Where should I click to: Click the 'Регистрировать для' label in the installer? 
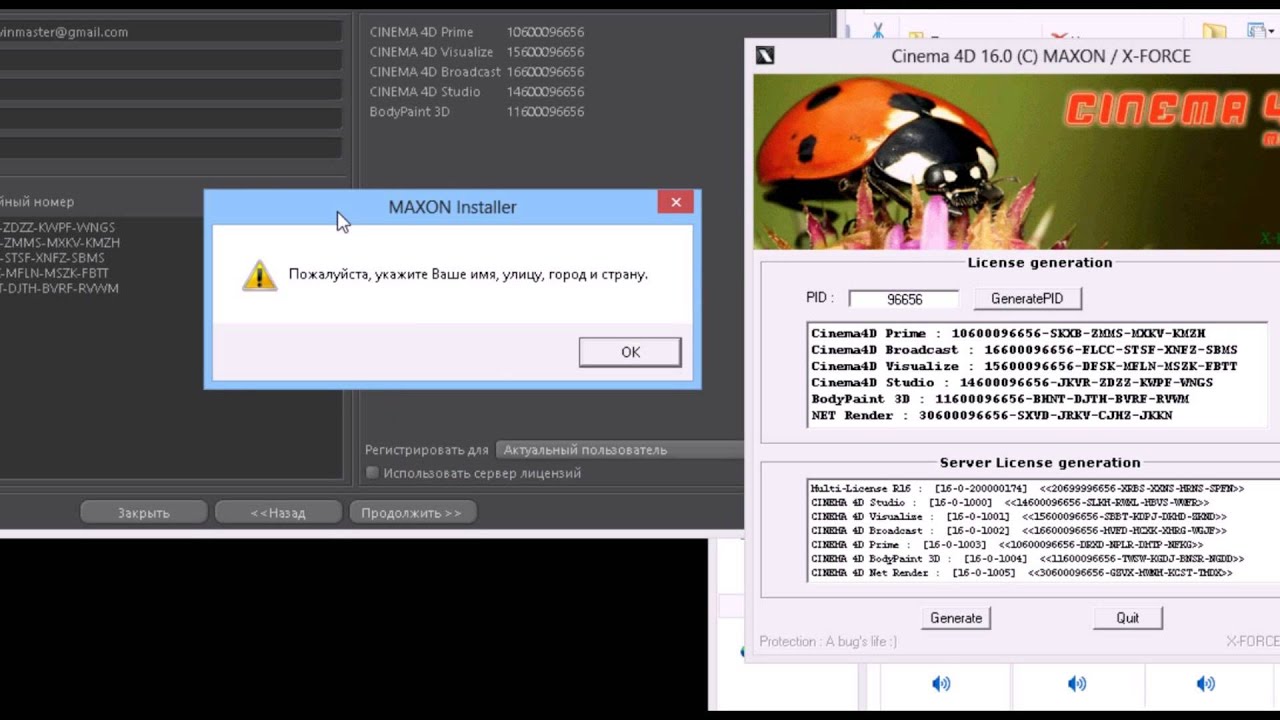click(427, 450)
